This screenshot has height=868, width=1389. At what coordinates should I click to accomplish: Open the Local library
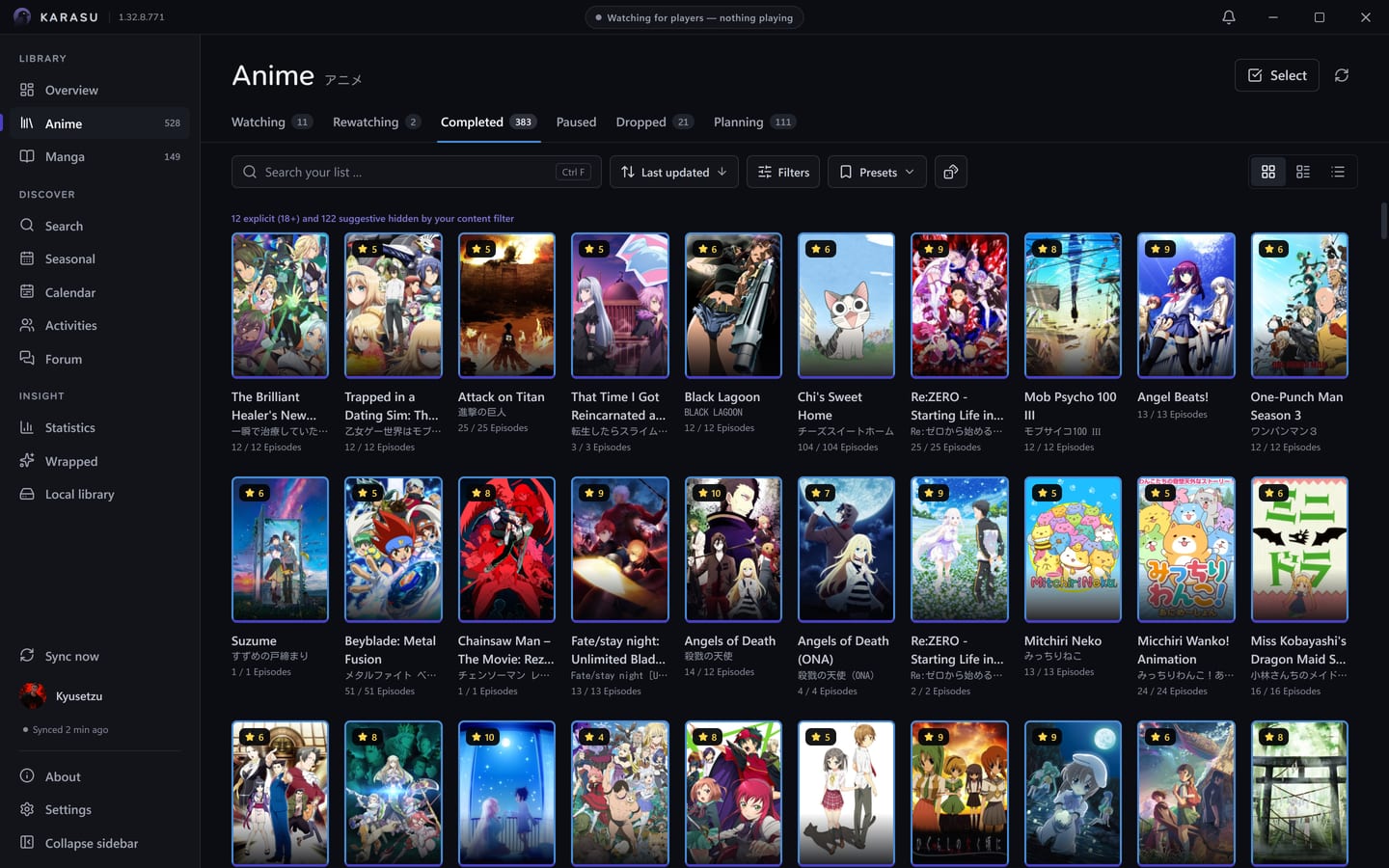click(x=99, y=494)
